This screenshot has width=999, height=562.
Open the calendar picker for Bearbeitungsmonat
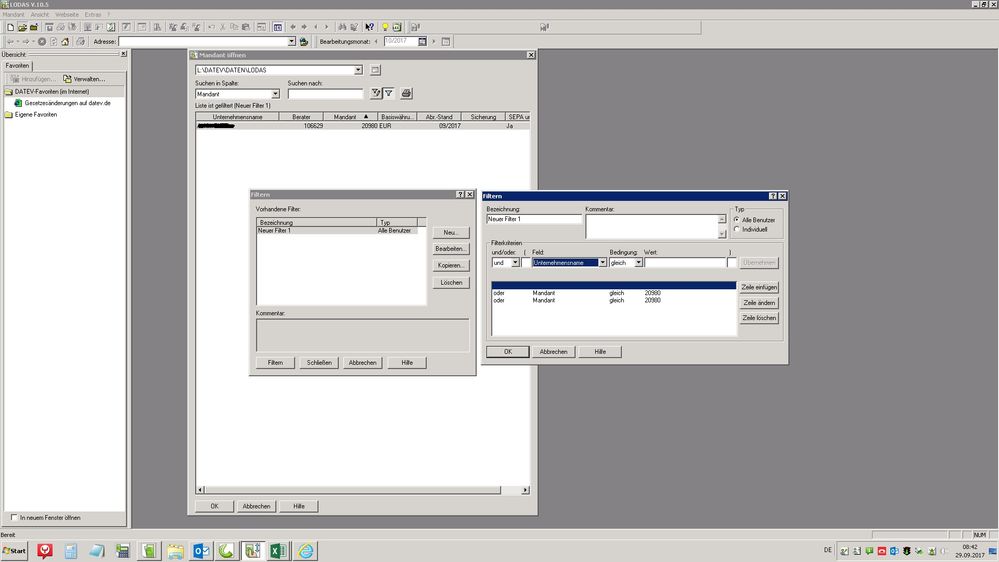click(x=422, y=41)
